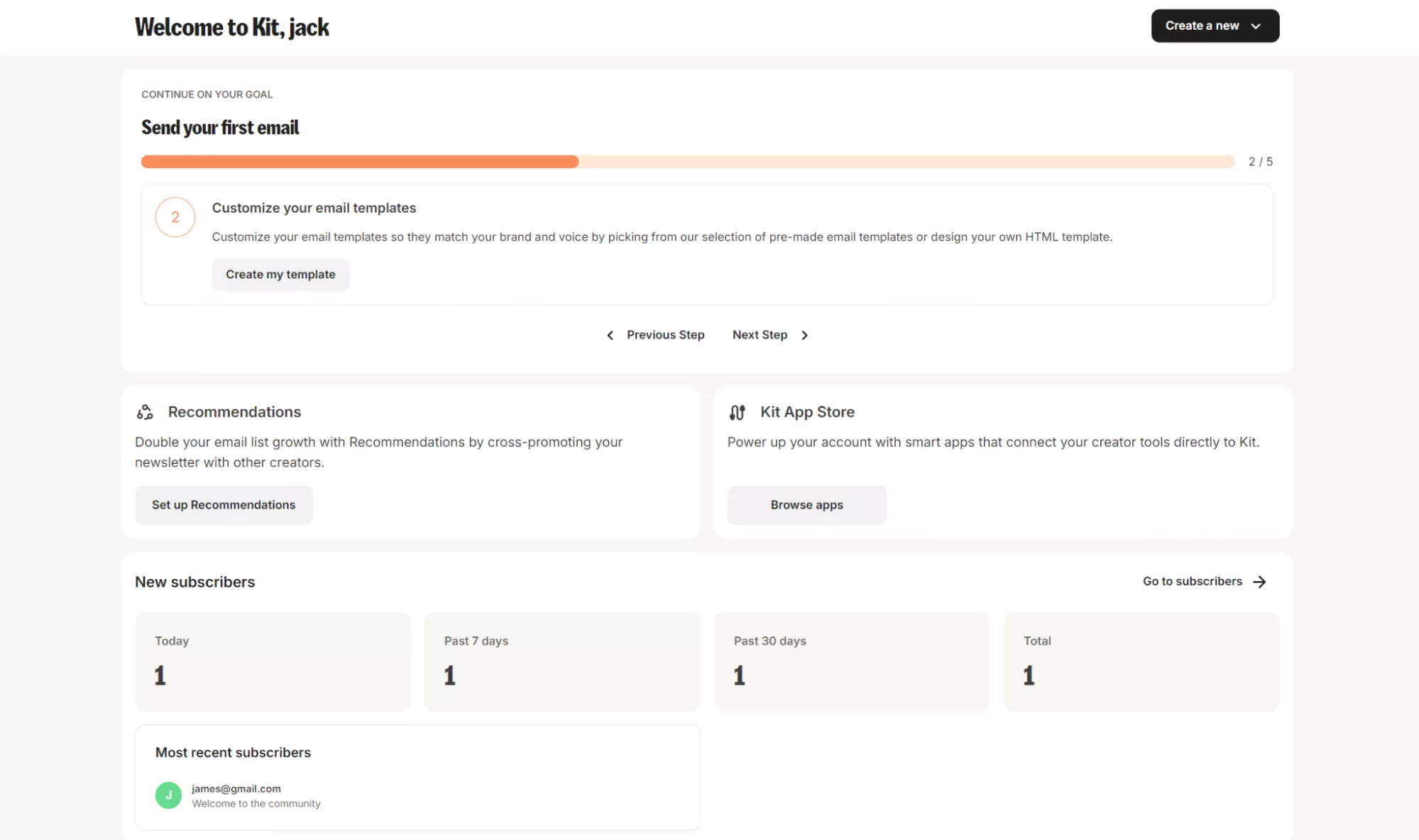Click chevron arrow in Create a new button
The width and height of the screenshot is (1419, 840).
point(1256,26)
